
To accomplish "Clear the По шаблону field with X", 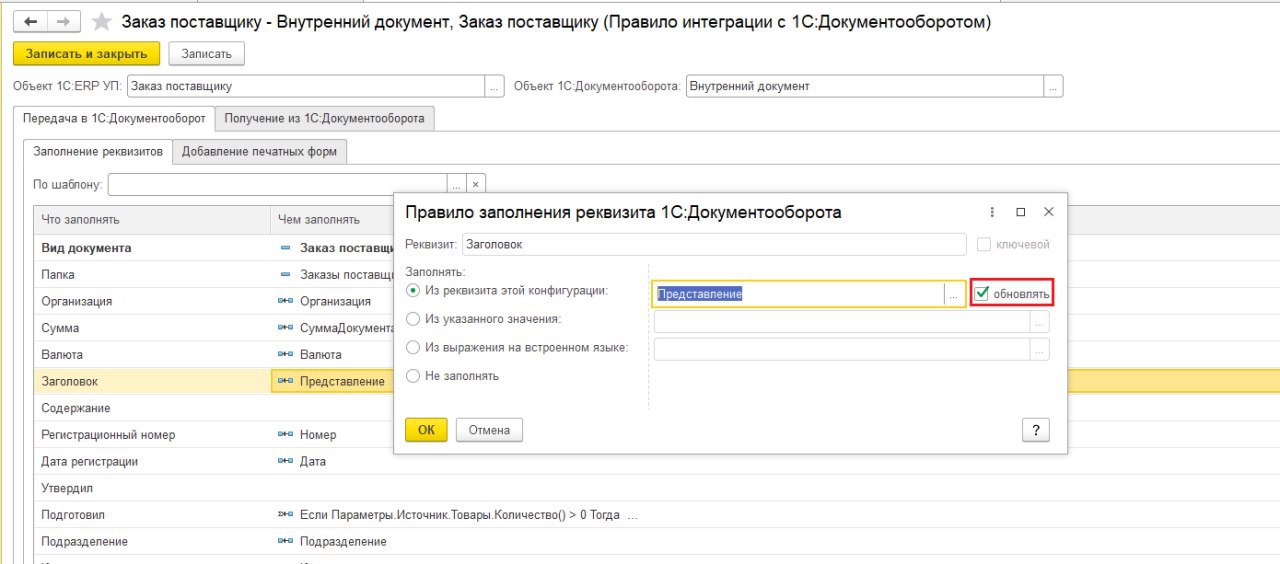I will [476, 185].
